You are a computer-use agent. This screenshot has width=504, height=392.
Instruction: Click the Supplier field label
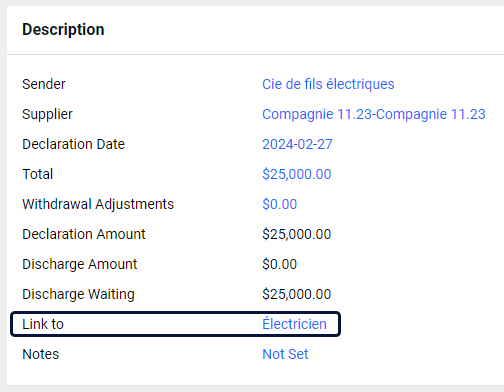pyautogui.click(x=47, y=114)
